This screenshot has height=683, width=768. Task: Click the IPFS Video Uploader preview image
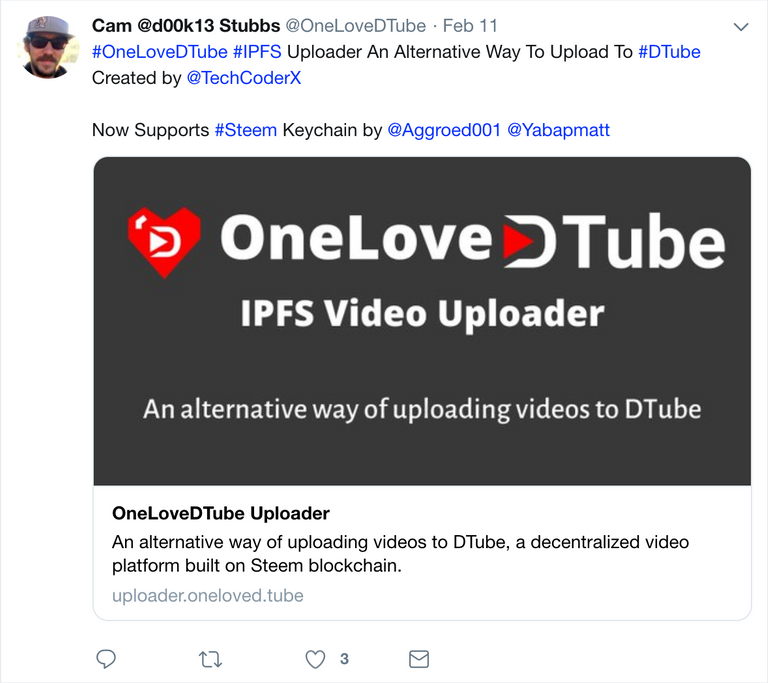pyautogui.click(x=422, y=321)
